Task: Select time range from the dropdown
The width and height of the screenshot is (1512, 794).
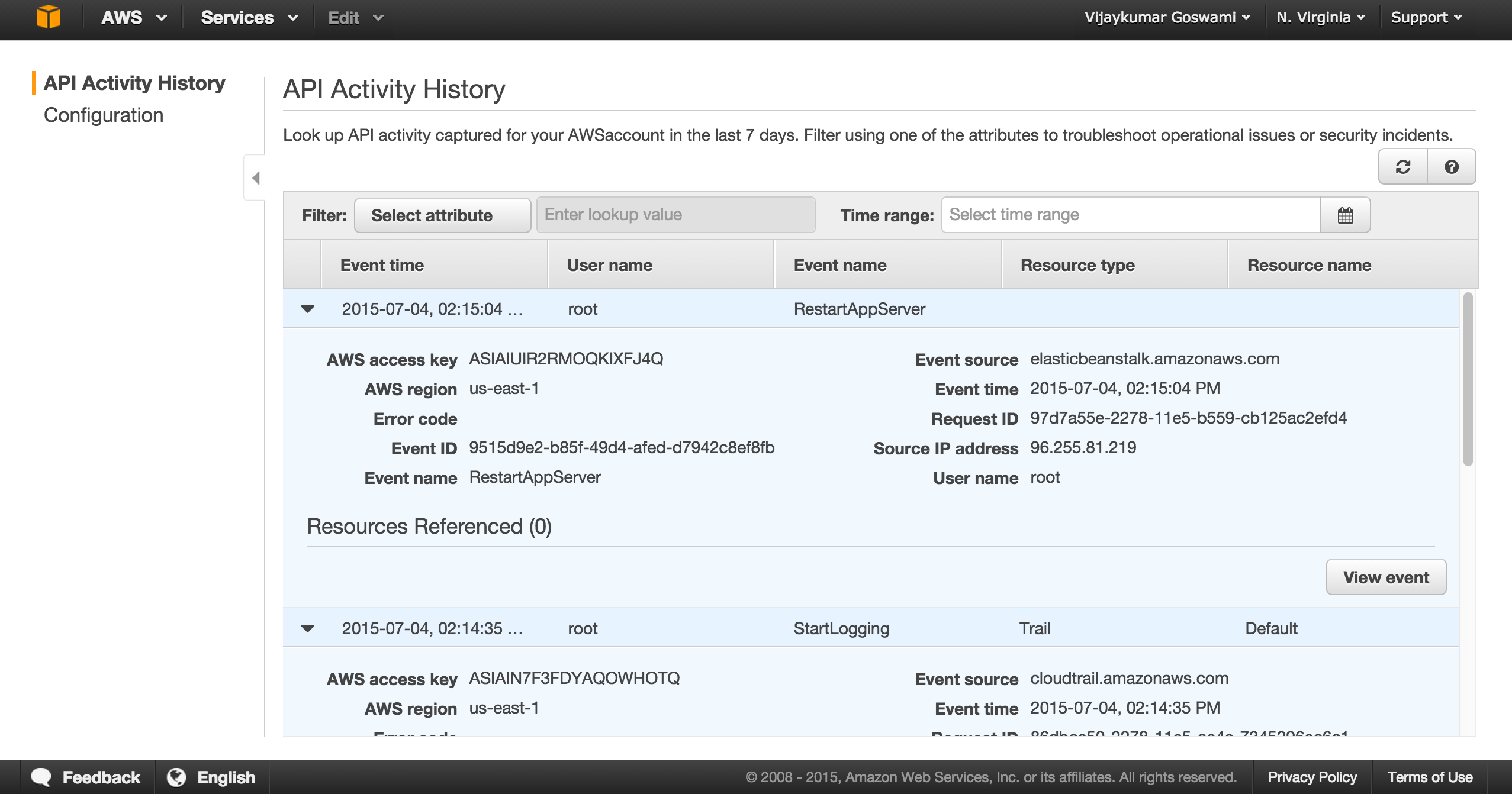Action: [x=1130, y=214]
